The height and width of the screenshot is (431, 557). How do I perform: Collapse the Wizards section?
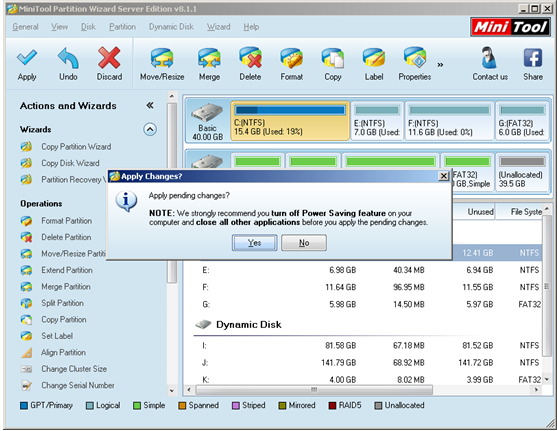(x=150, y=129)
